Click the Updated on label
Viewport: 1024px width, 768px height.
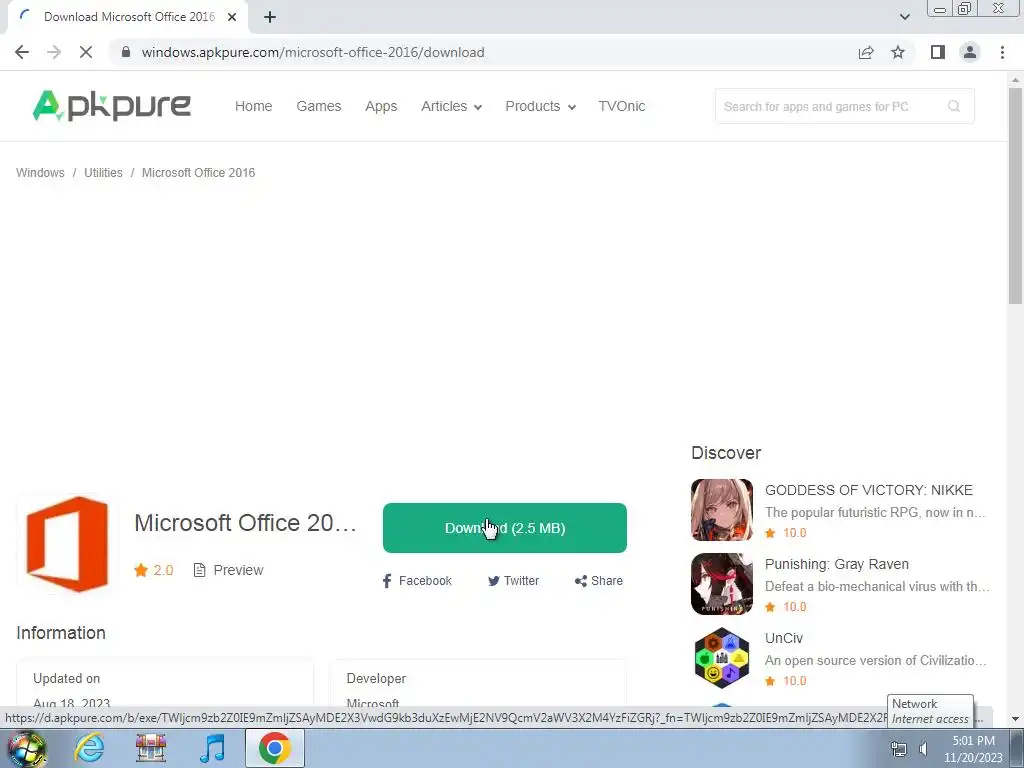(x=67, y=679)
